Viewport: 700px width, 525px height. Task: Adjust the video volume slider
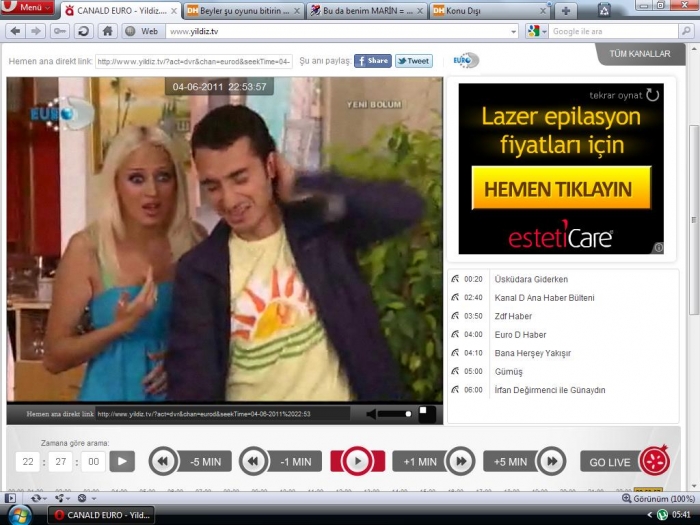tap(398, 413)
